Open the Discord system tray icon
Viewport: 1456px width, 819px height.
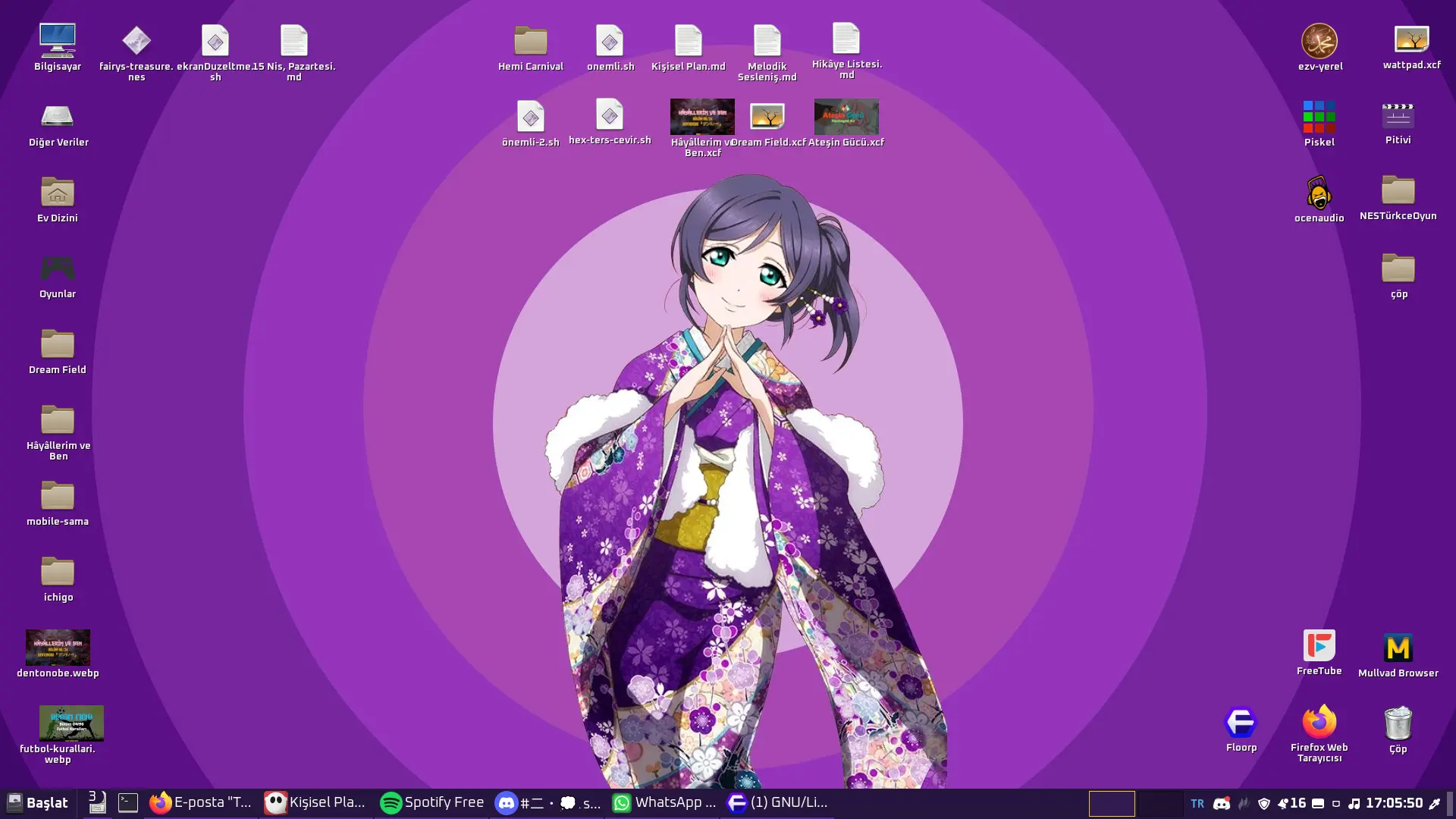[1221, 804]
